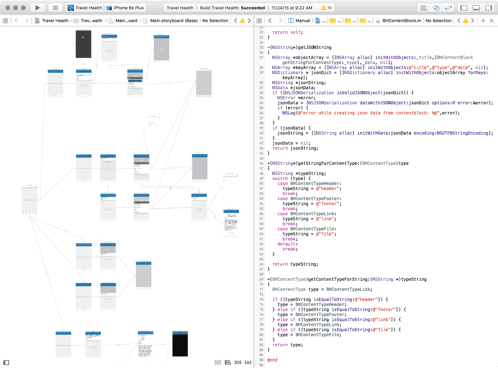Click 'Build Travel Health: Succeeded' status text
The image size is (498, 368).
coord(232,8)
